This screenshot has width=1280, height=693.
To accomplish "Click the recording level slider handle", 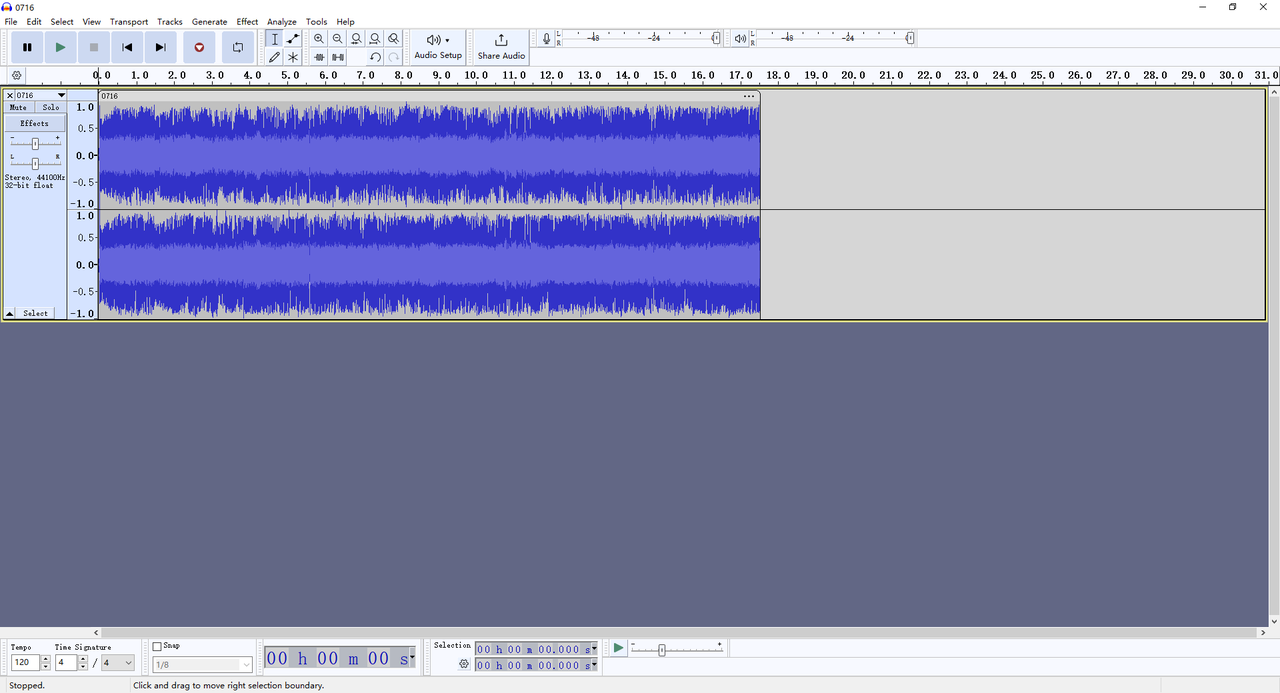I will 716,39.
